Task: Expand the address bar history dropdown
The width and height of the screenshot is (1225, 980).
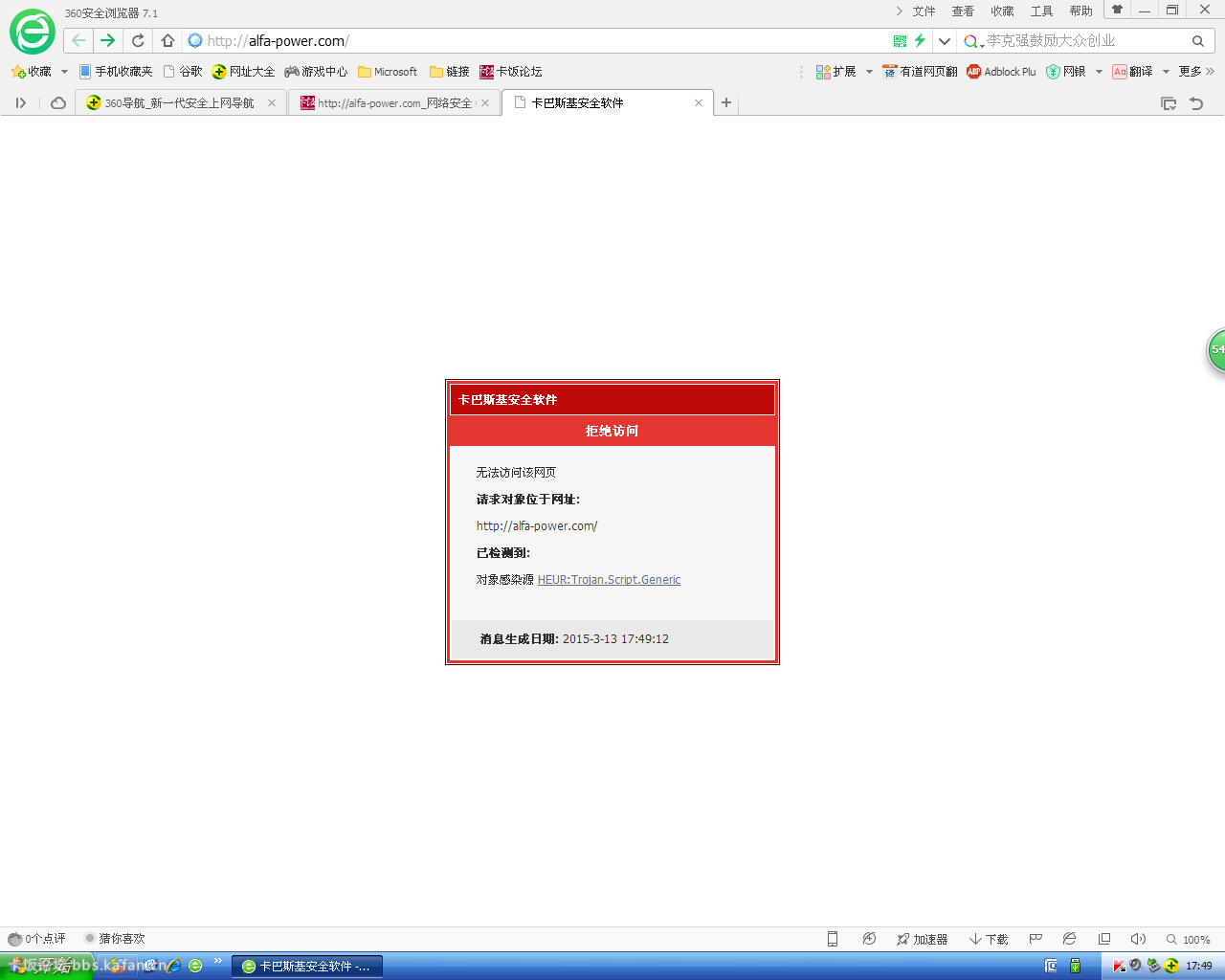Action: [945, 41]
